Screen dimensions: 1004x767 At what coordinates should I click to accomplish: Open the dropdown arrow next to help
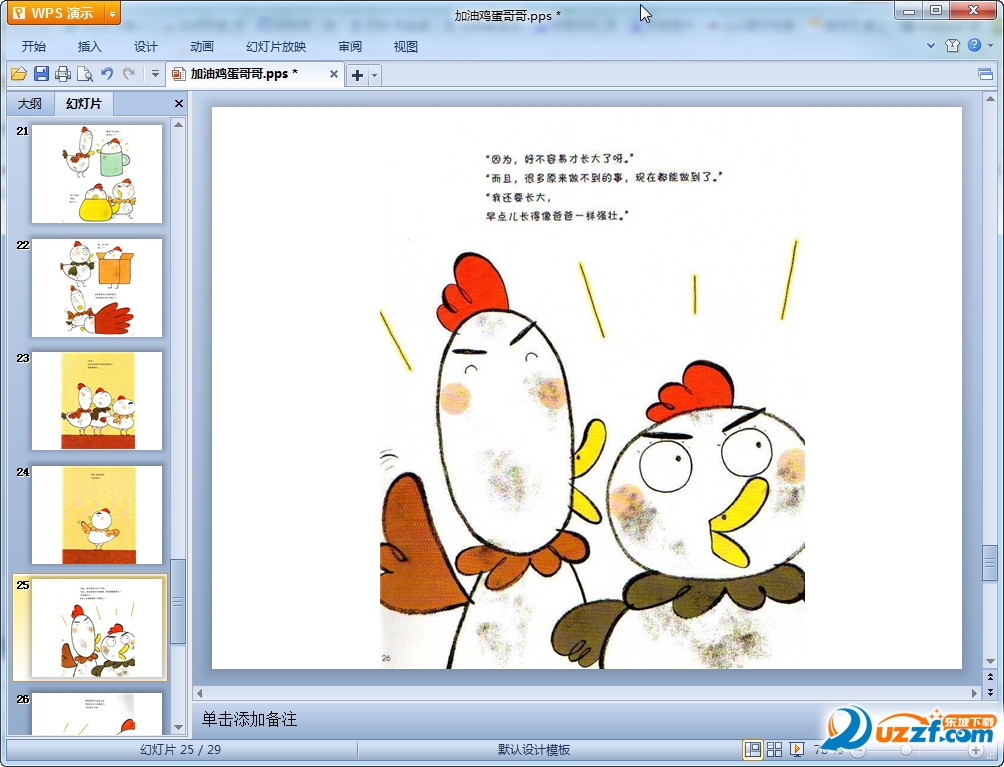991,45
